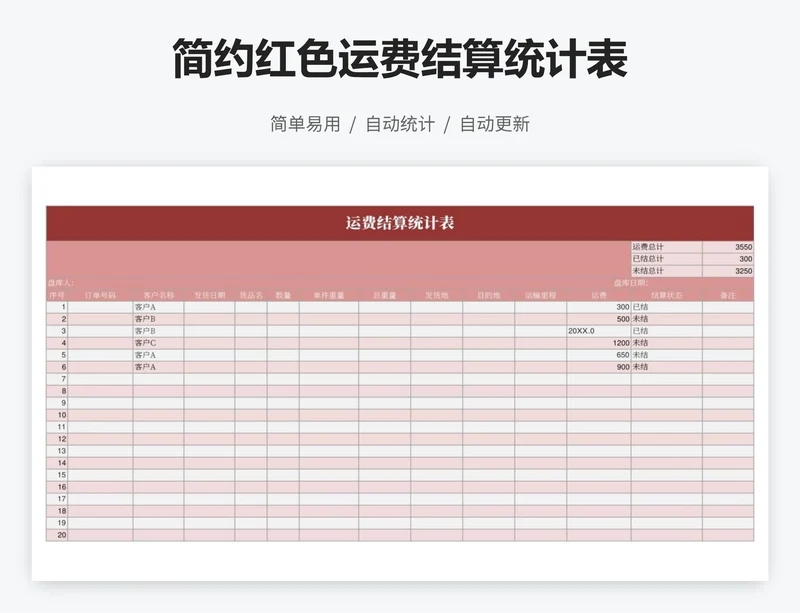Click the empty 订单号码 cell in row 1
The image size is (800, 613).
click(101, 307)
